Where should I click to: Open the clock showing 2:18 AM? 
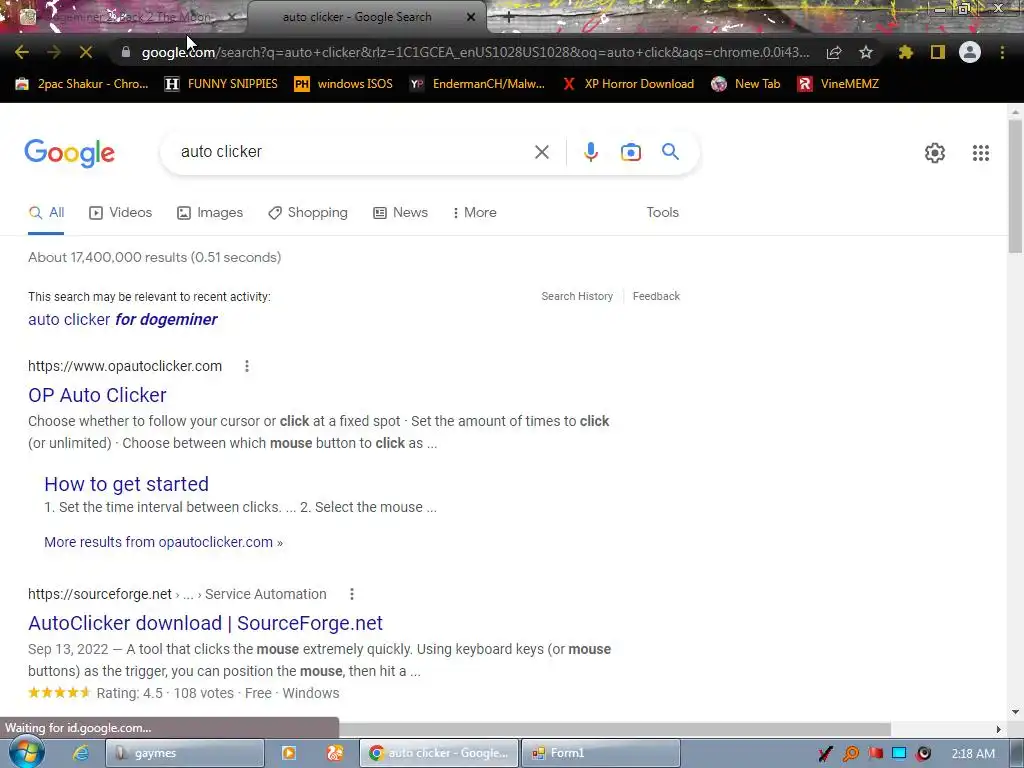click(x=973, y=754)
